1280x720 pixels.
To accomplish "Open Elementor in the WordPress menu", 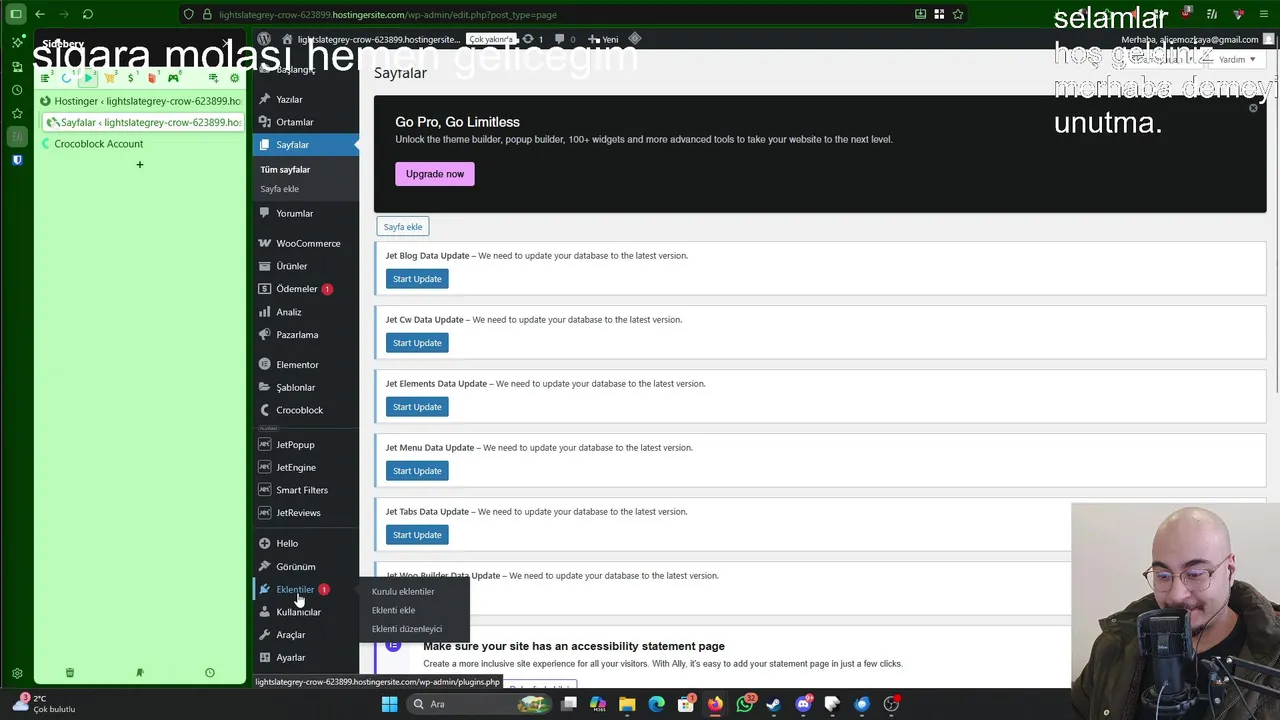I will [x=305, y=365].
